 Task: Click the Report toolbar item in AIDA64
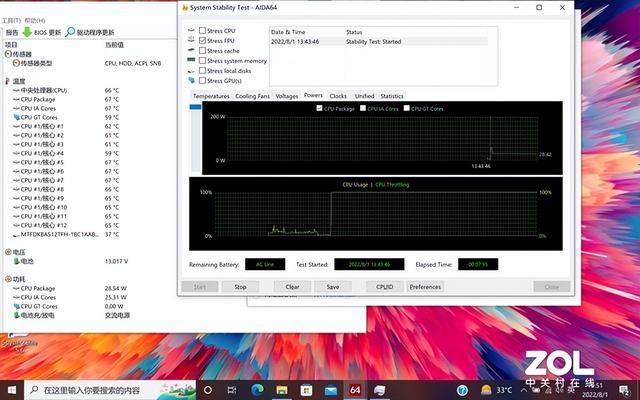[12, 32]
